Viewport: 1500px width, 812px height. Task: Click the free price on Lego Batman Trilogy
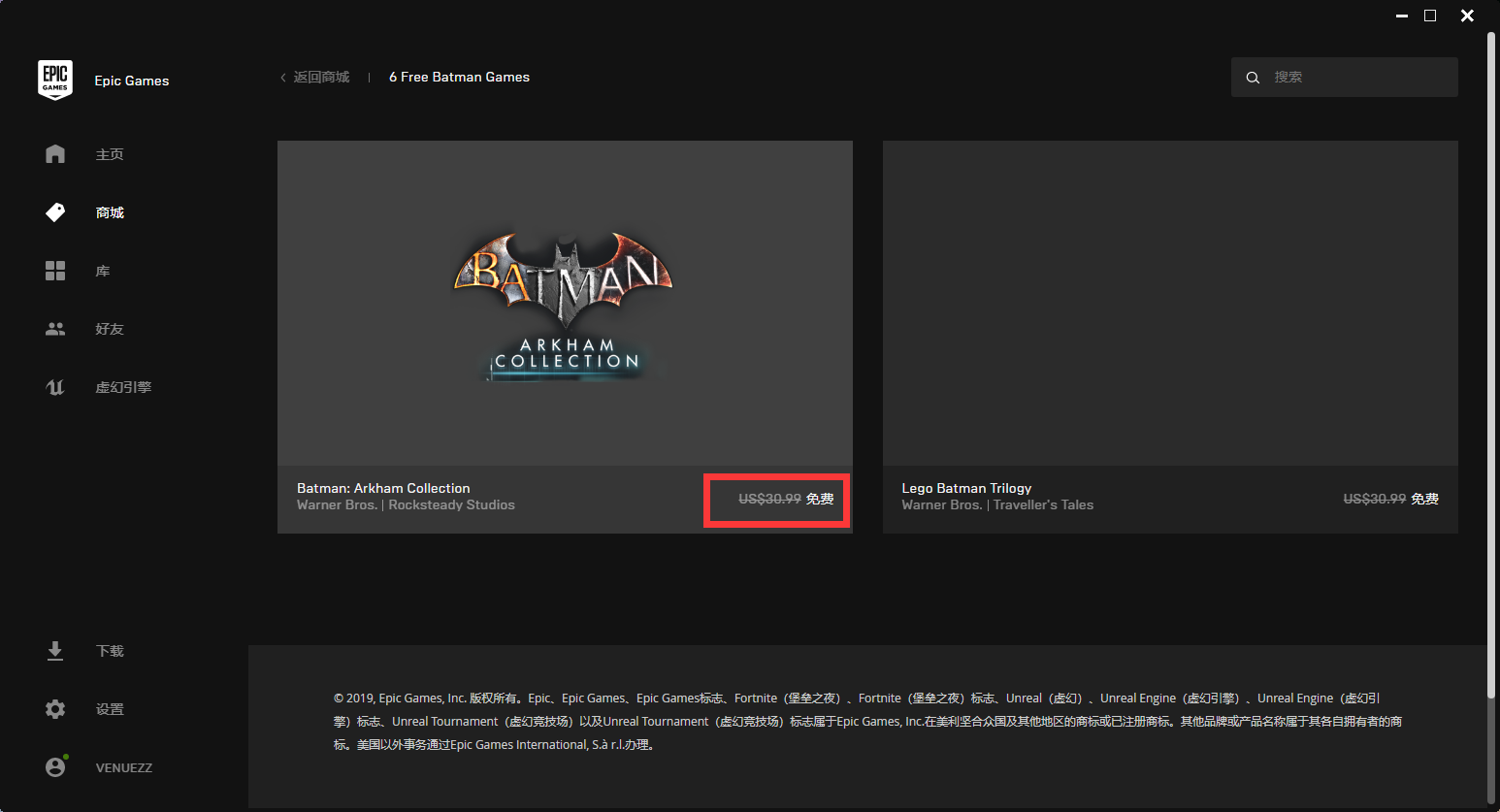(1423, 499)
